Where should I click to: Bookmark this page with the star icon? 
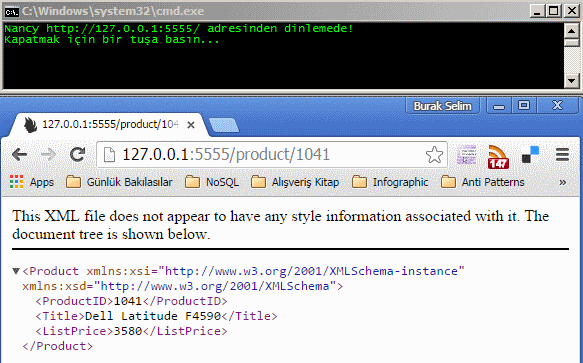(x=434, y=154)
